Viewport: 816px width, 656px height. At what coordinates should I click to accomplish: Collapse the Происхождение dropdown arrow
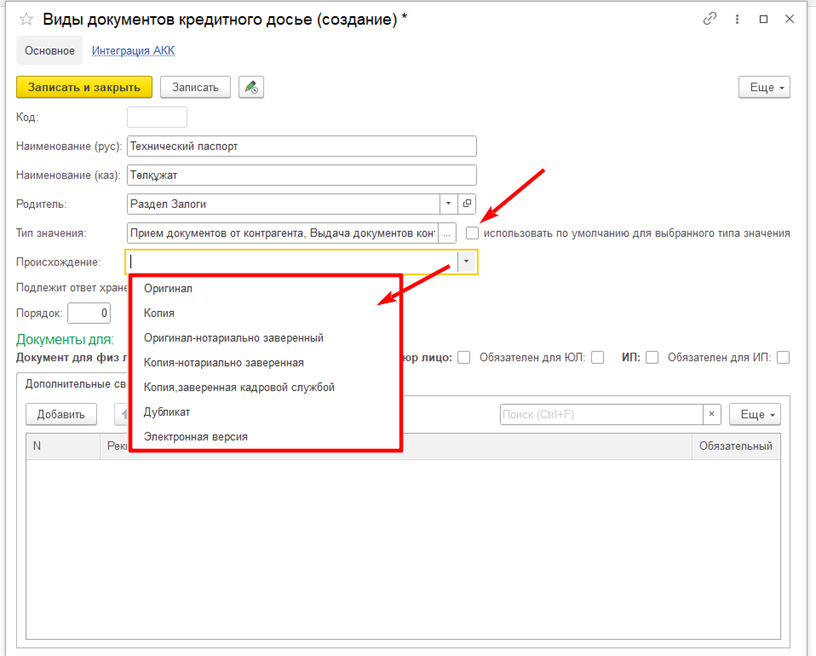[467, 262]
